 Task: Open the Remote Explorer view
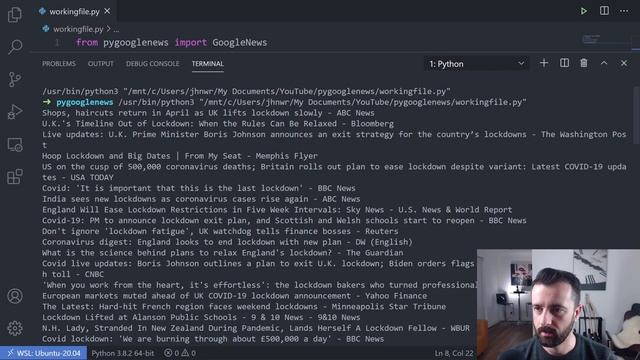15,144
